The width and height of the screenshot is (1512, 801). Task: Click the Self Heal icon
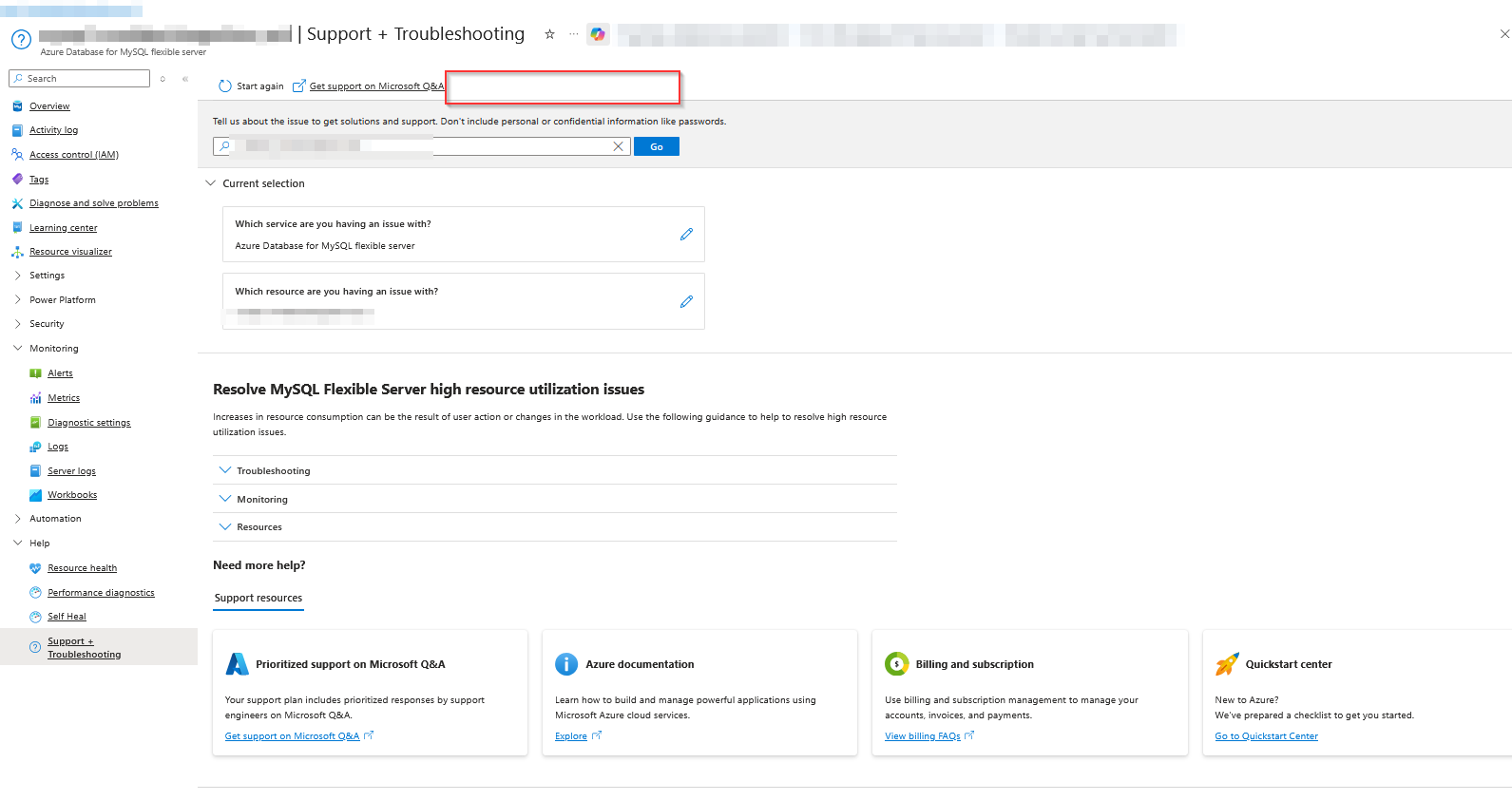point(35,617)
